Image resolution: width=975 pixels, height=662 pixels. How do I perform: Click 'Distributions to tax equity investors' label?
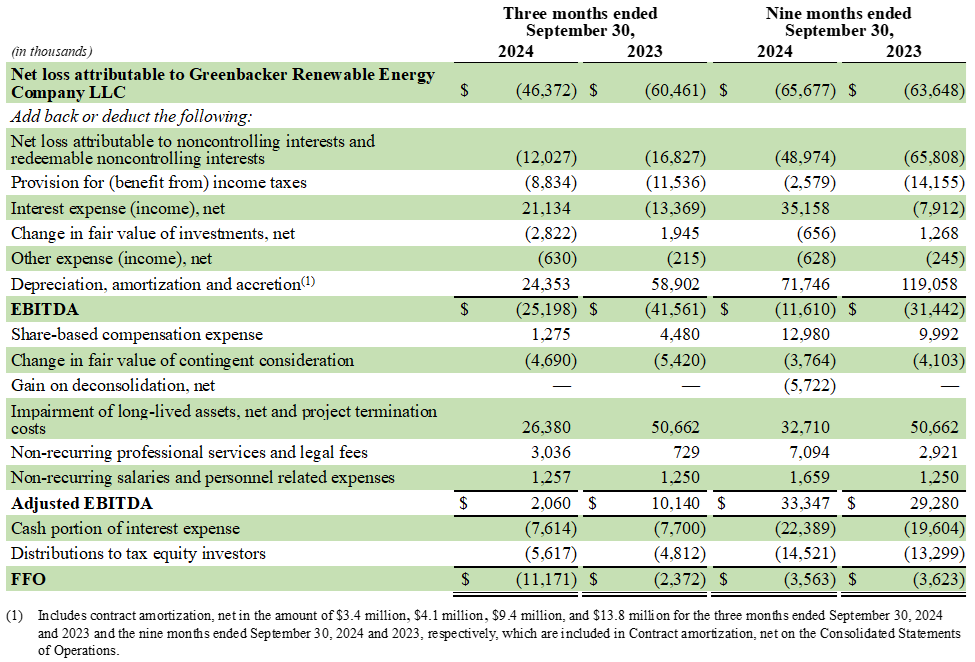[138, 553]
